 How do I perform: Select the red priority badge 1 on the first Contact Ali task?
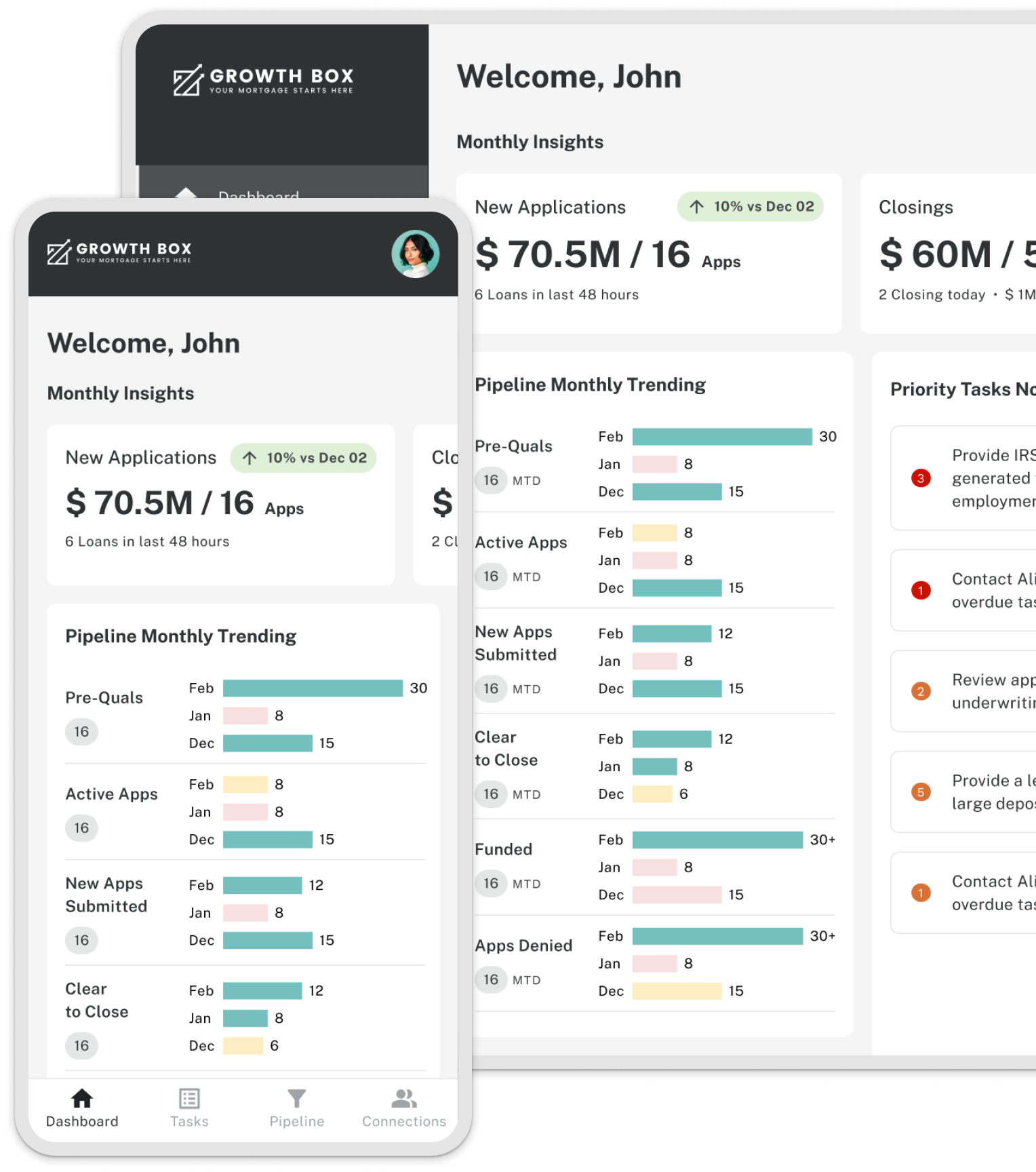[921, 591]
